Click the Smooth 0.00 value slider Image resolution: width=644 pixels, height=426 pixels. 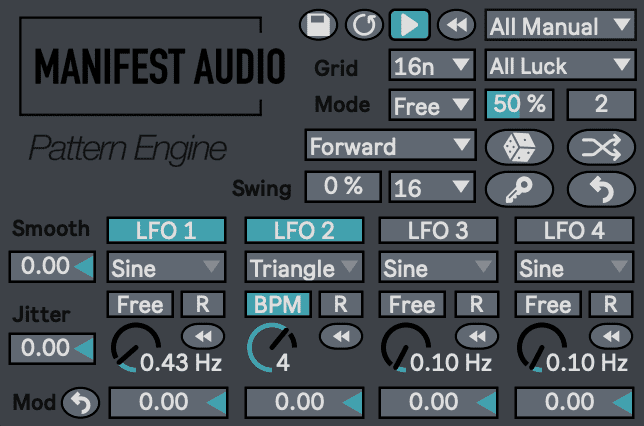click(53, 266)
